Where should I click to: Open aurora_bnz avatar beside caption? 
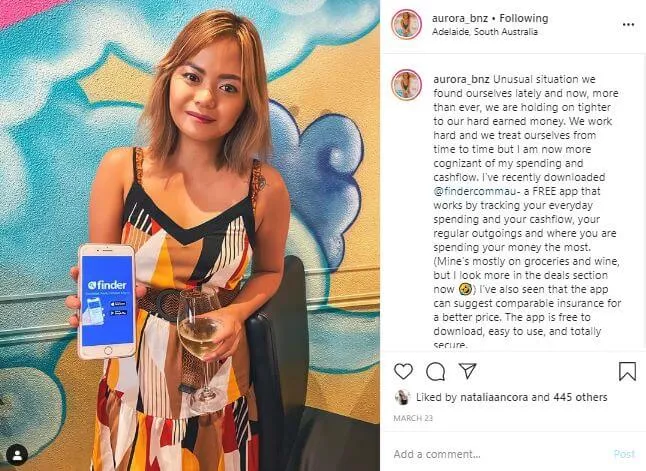pos(406,85)
